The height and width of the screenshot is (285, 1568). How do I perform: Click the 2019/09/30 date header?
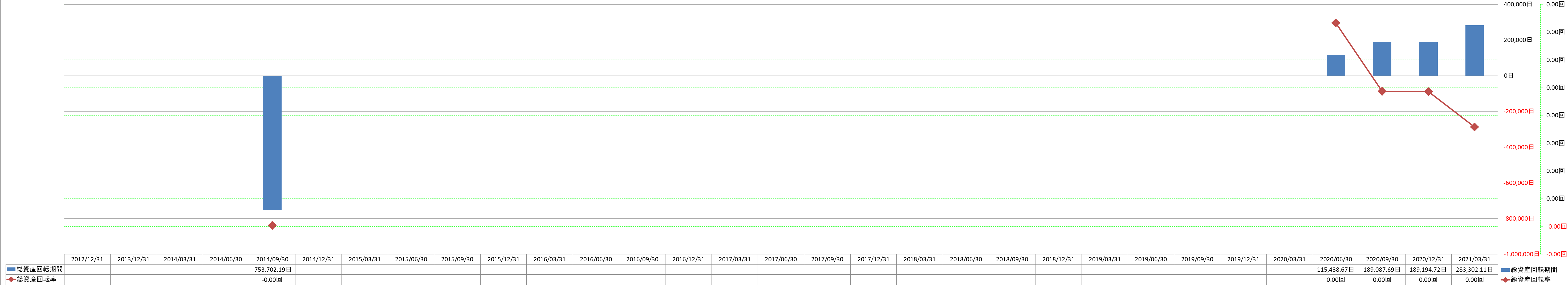pyautogui.click(x=1197, y=259)
